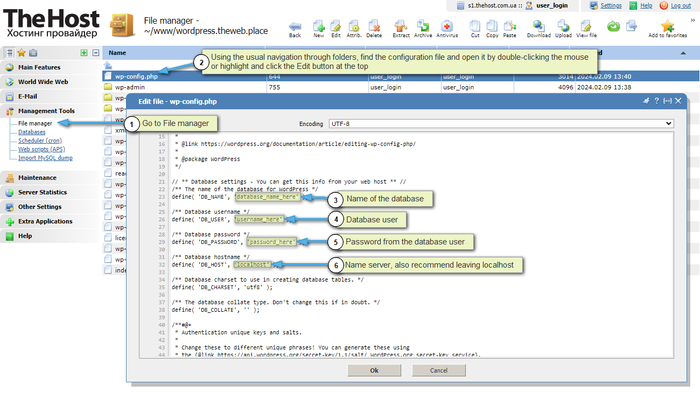This screenshot has width=700, height=399.
Task: Click the list-view icon in sidebar header
Action: tap(9, 53)
